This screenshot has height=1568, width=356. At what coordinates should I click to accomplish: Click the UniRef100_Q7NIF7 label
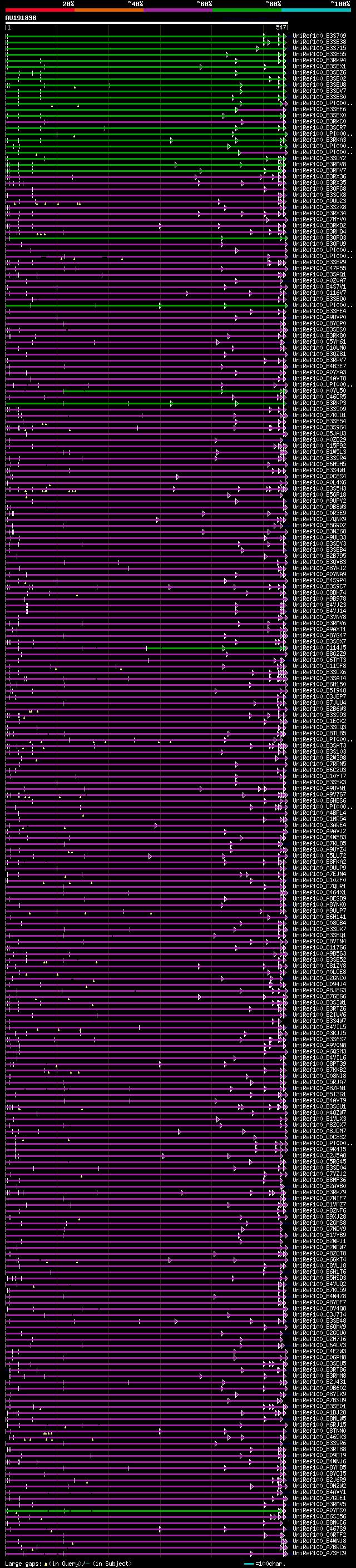[319, 1198]
